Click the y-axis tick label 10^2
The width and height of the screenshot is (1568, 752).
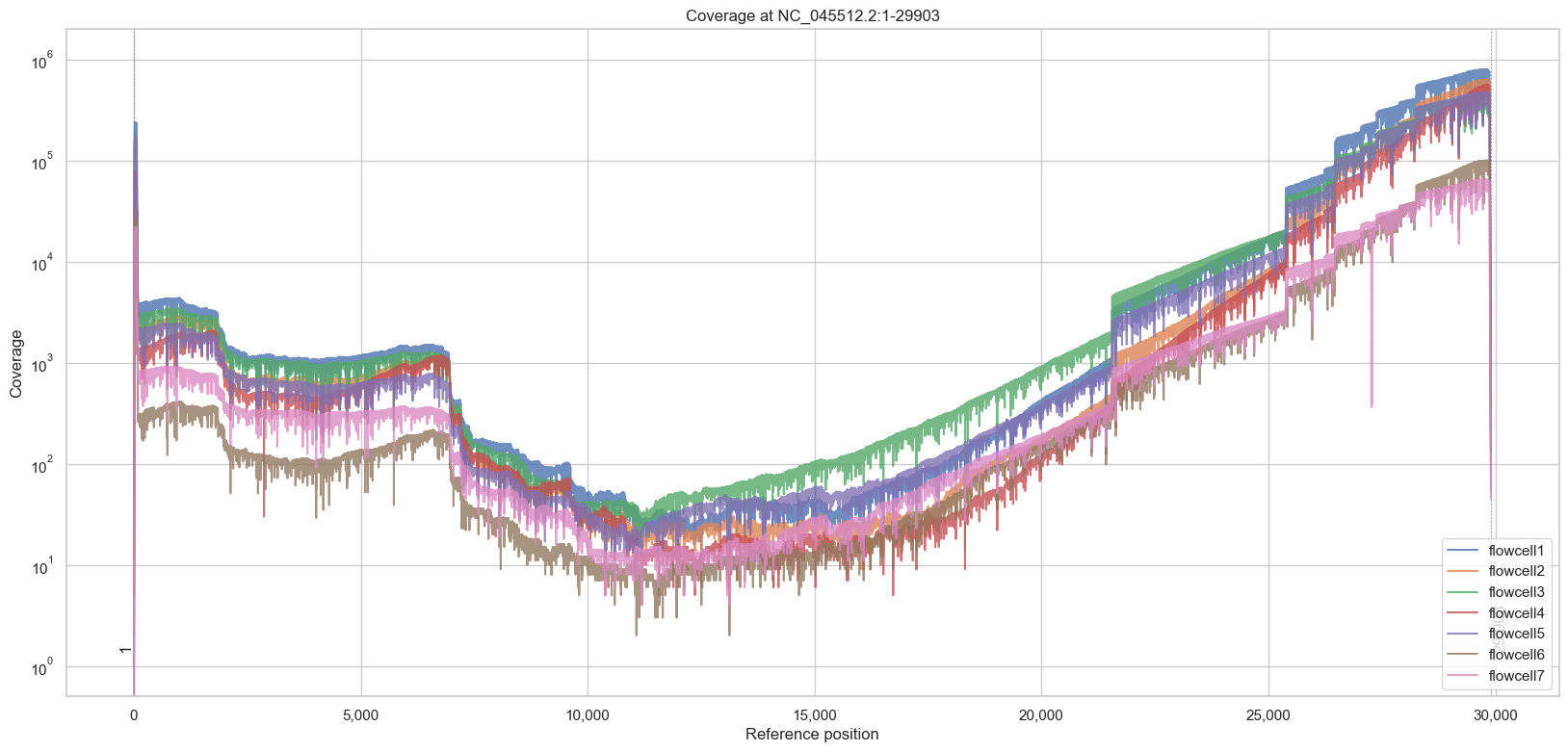pos(44,464)
